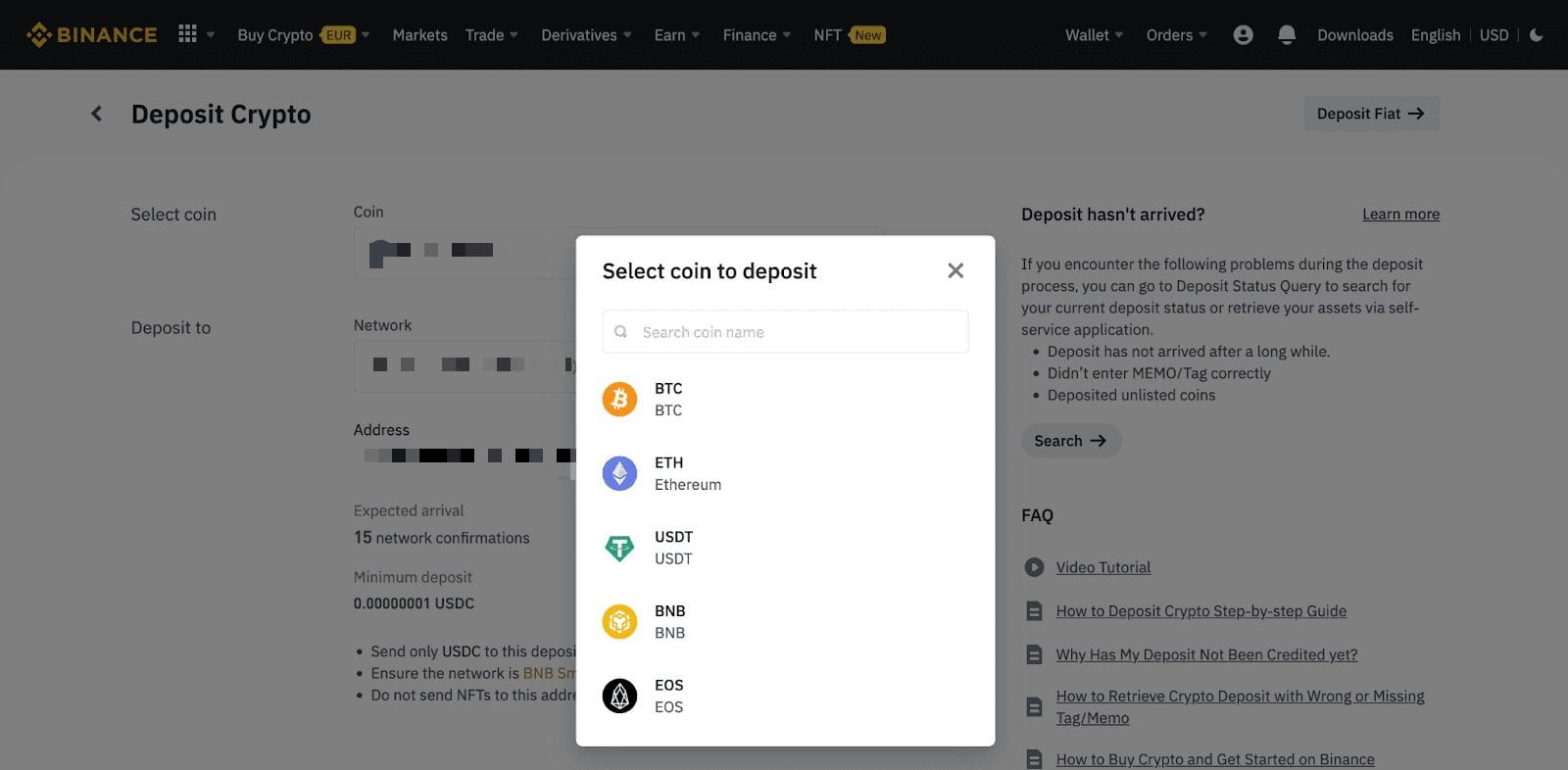Click the Deposit Fiat button

1371,114
